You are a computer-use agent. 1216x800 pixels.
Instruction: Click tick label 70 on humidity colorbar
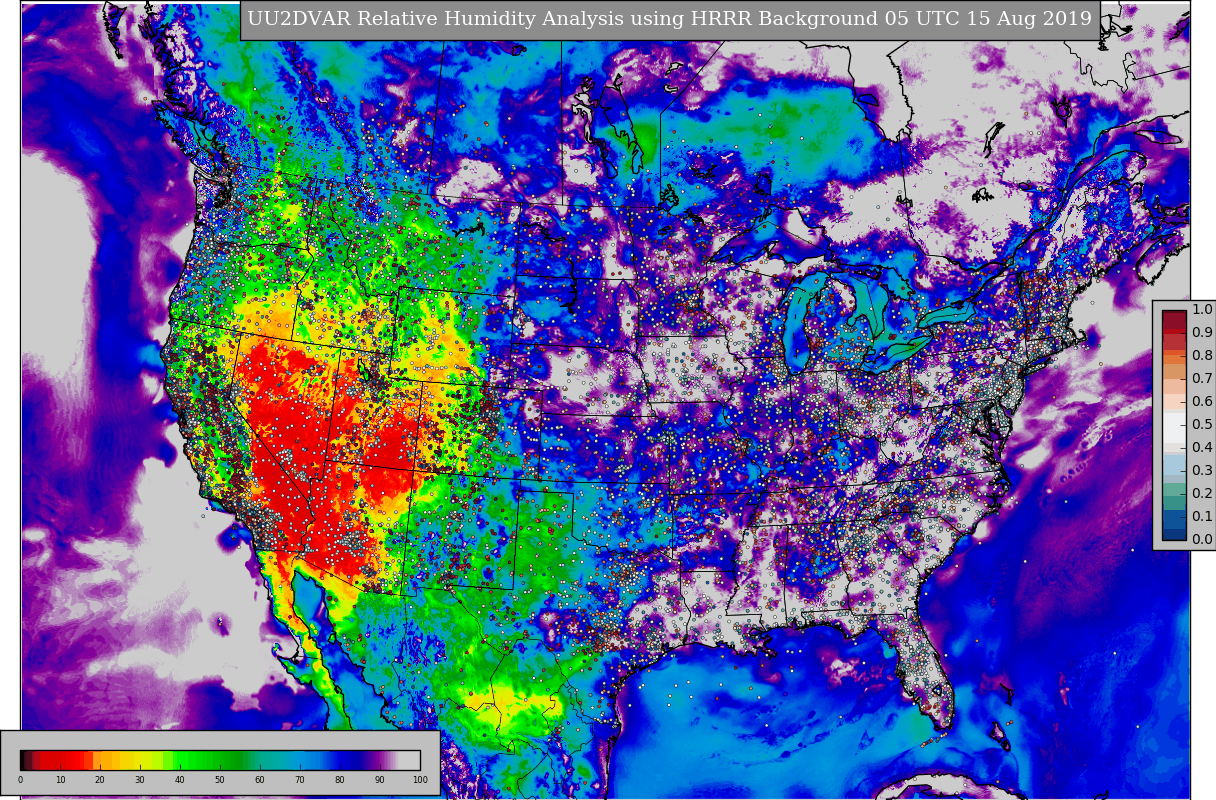click(300, 780)
